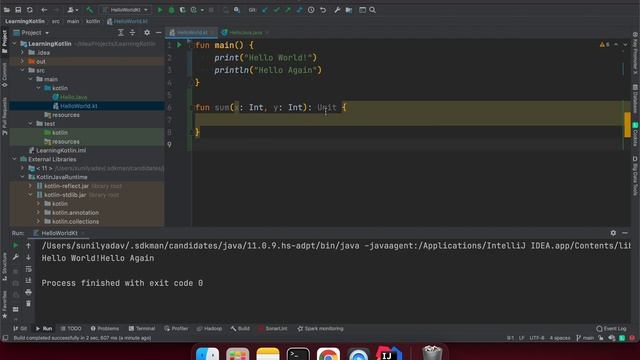Click the Back navigation arrow
640x360 pixels.
coord(44,10)
